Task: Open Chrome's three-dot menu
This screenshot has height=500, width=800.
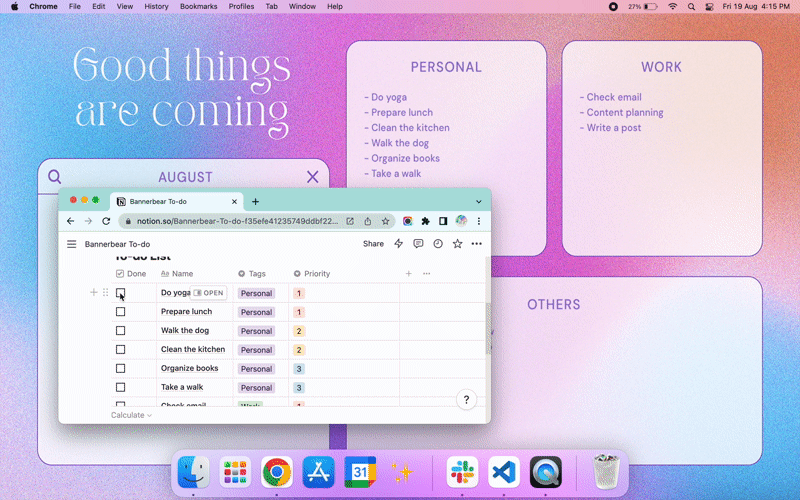Action: pos(479,221)
